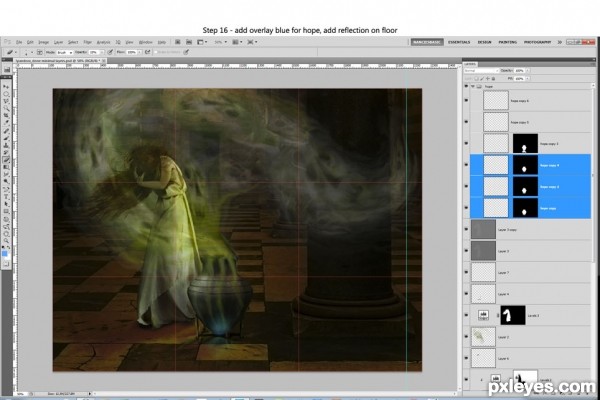Viewport: 600px width, 400px height.
Task: Toggle visibility of Hope copy 3 layer
Action: pyautogui.click(x=466, y=144)
